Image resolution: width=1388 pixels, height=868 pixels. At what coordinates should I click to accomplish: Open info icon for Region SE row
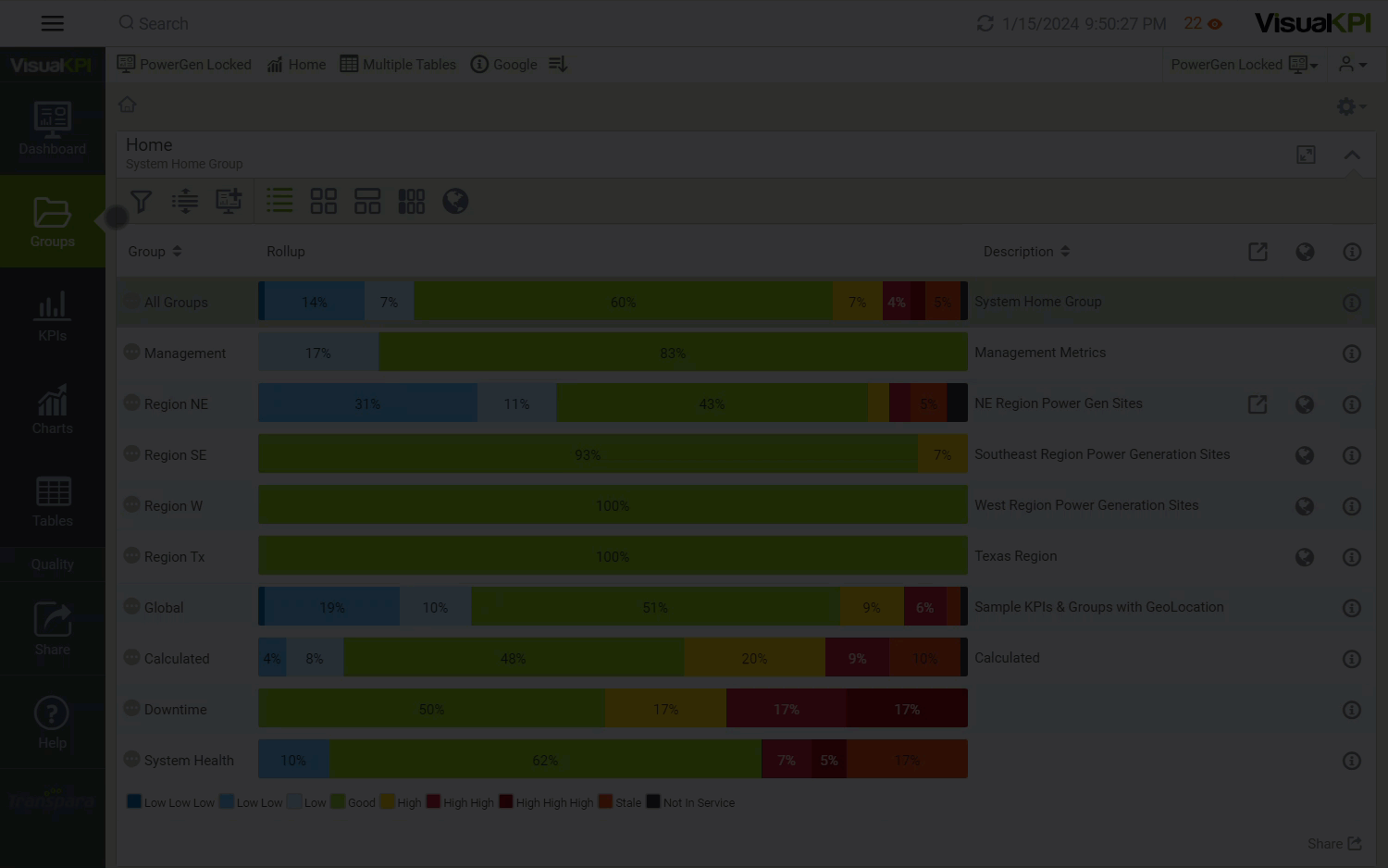coord(1351,455)
